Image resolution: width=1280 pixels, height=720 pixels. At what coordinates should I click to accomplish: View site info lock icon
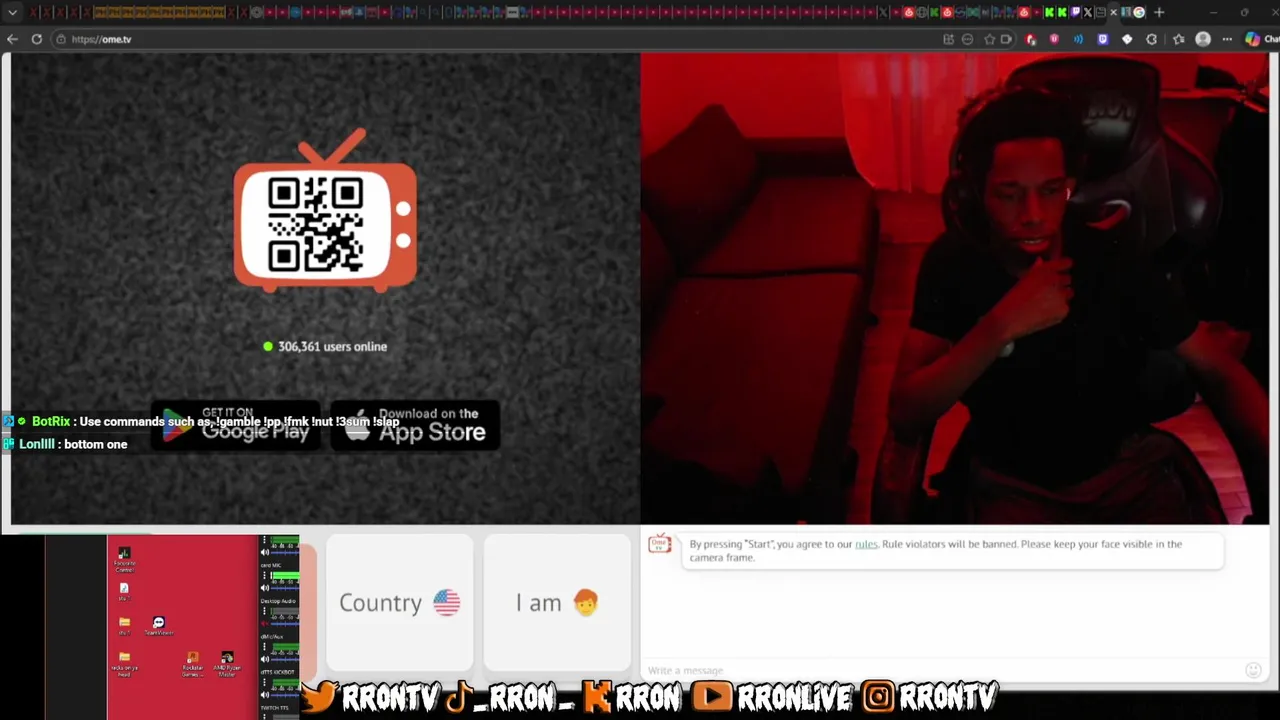pyautogui.click(x=61, y=39)
